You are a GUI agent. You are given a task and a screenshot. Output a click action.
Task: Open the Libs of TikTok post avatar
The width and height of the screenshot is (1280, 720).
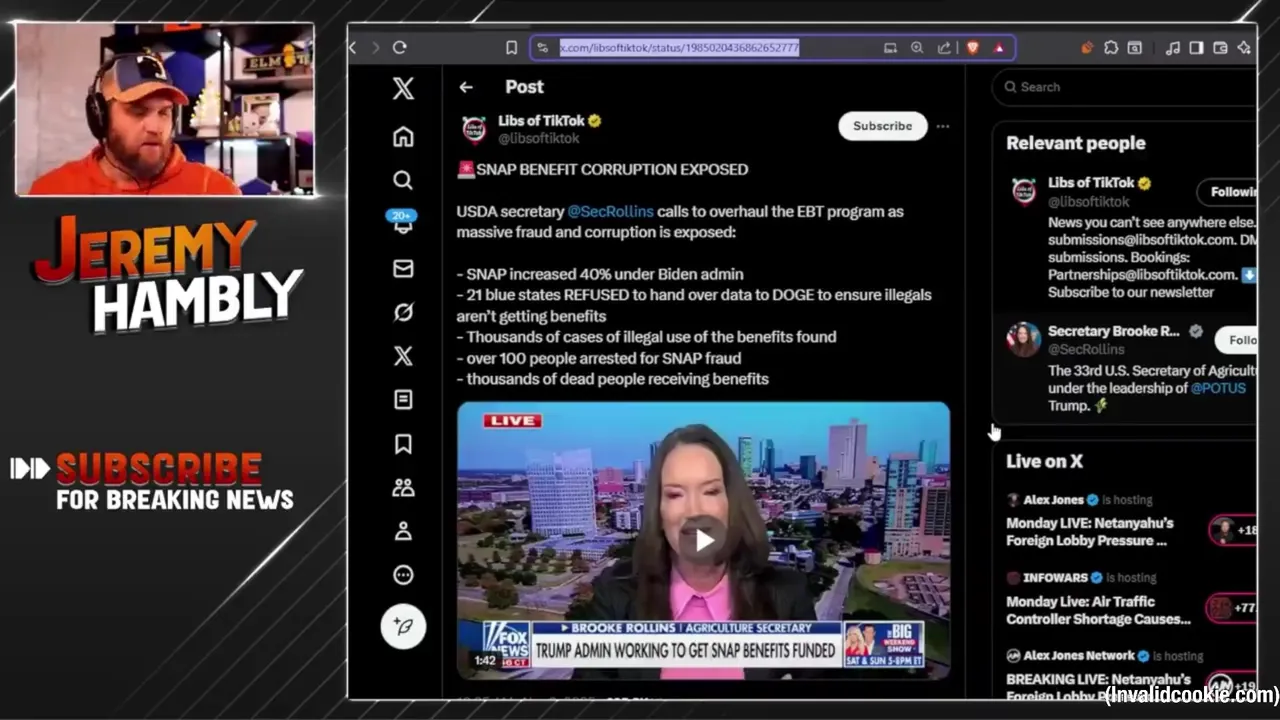(474, 129)
